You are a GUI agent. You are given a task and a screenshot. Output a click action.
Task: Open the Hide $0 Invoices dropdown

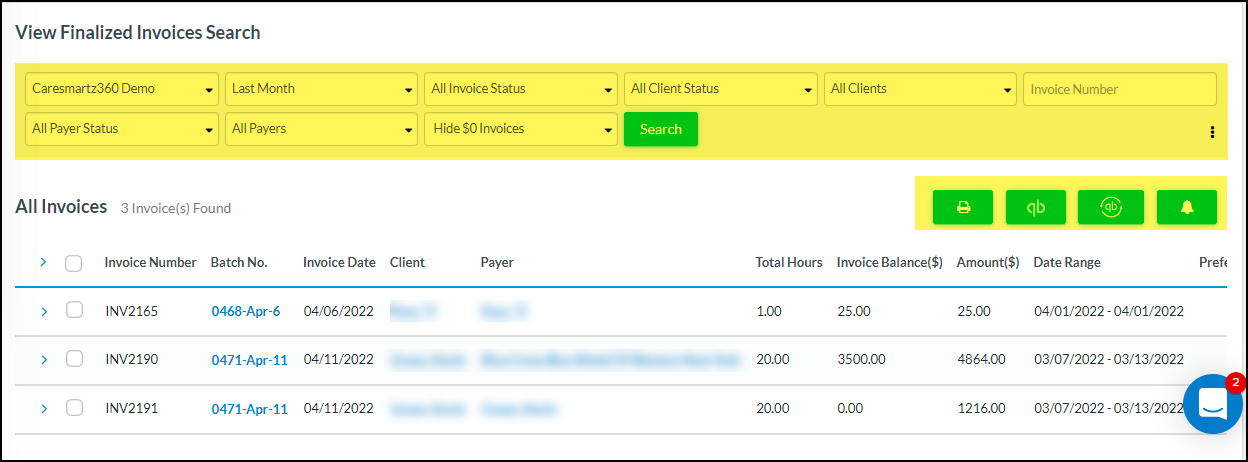click(x=520, y=129)
